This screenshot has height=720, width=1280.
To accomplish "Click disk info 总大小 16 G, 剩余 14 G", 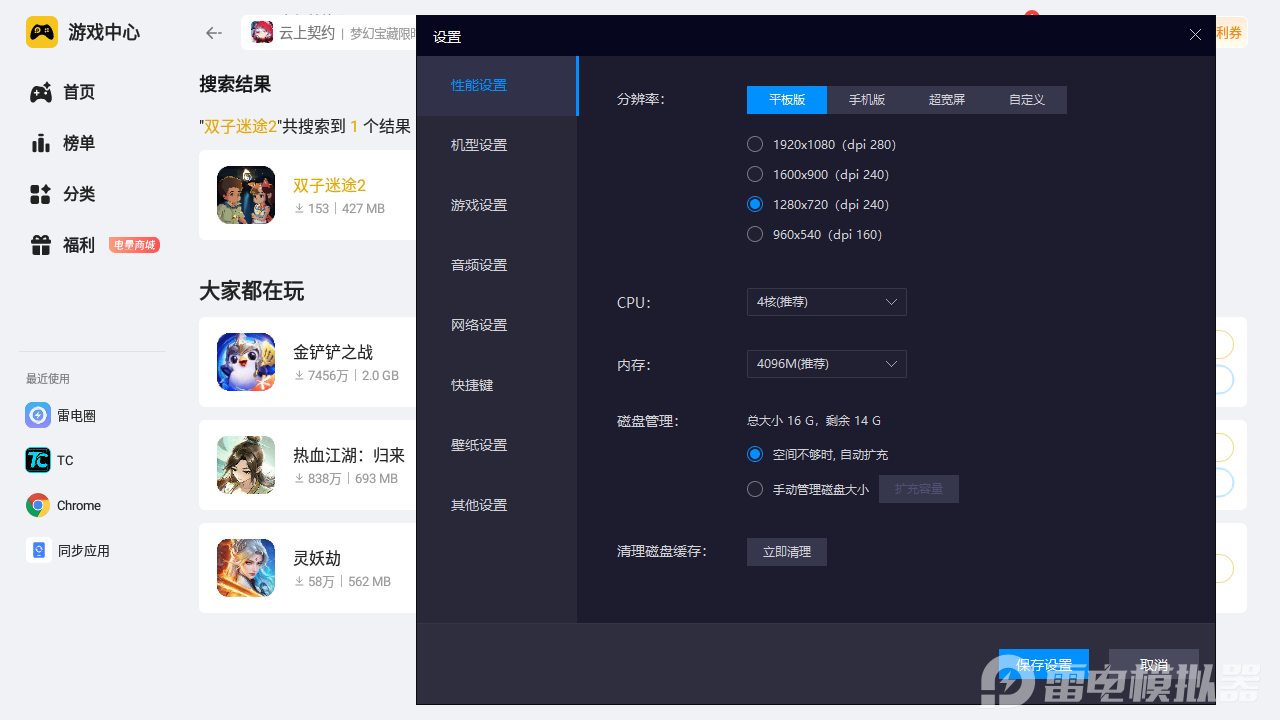I will point(814,421).
